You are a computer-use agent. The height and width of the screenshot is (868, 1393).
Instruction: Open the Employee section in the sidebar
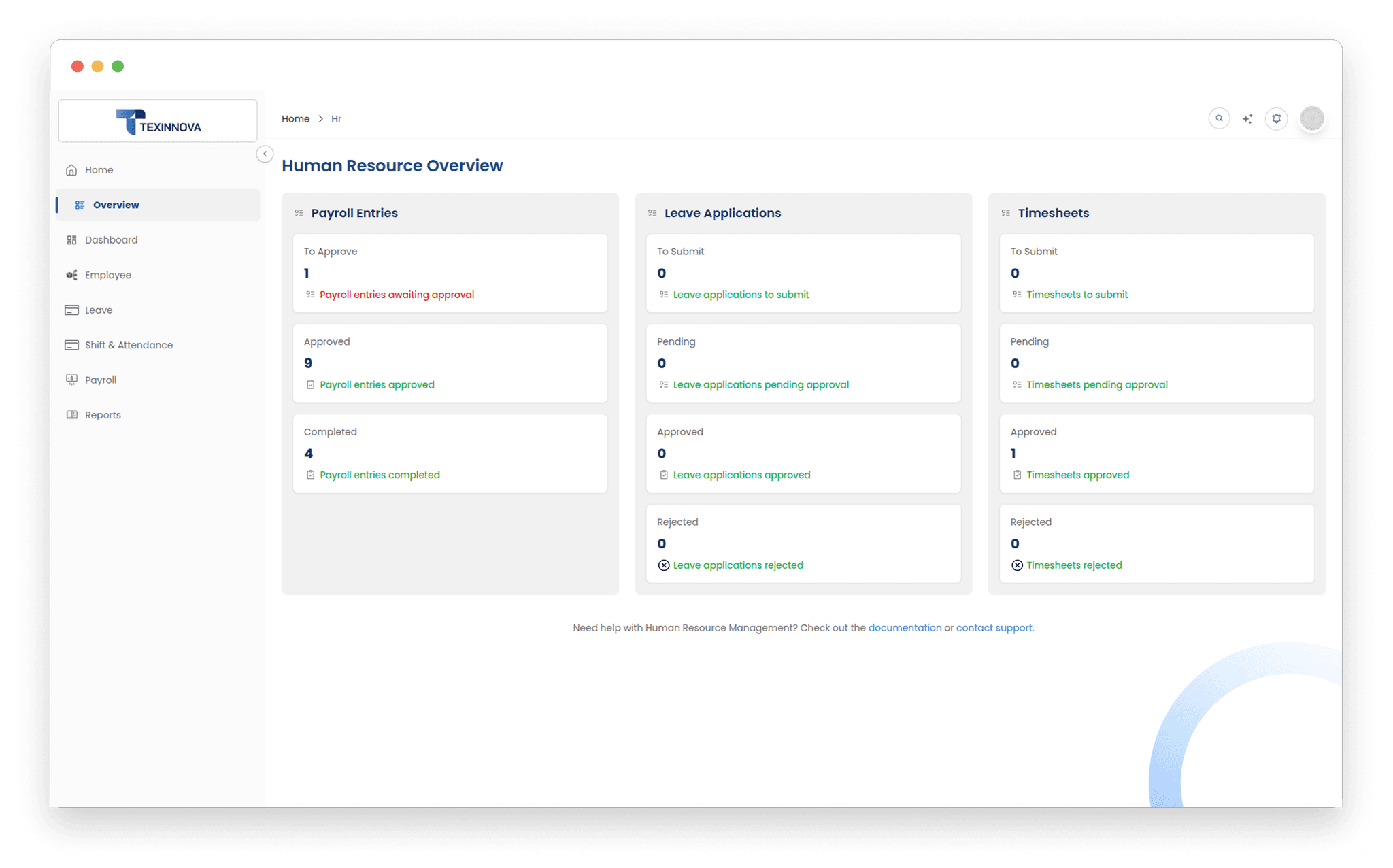72,275
